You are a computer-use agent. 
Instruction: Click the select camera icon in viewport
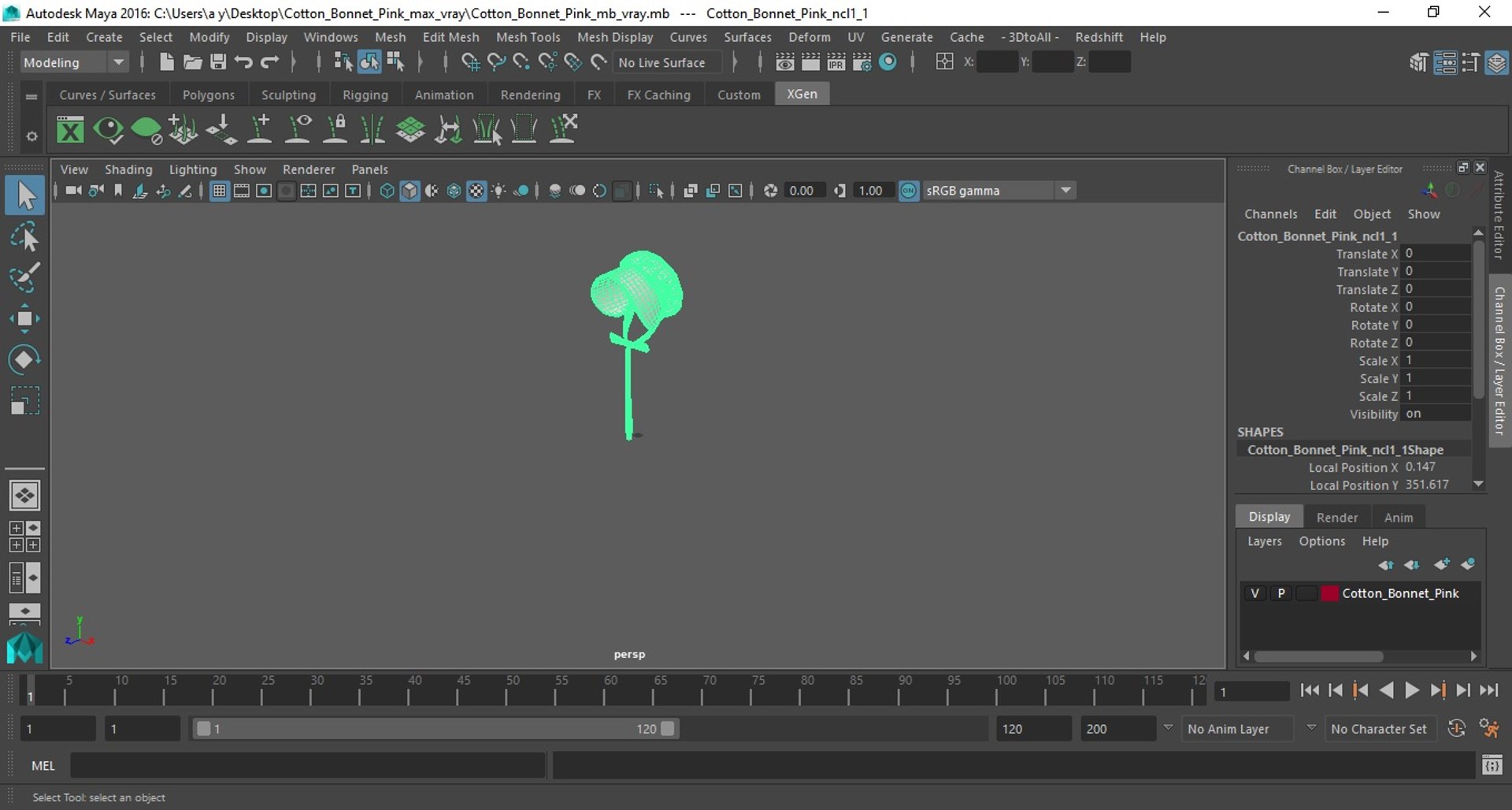click(73, 191)
